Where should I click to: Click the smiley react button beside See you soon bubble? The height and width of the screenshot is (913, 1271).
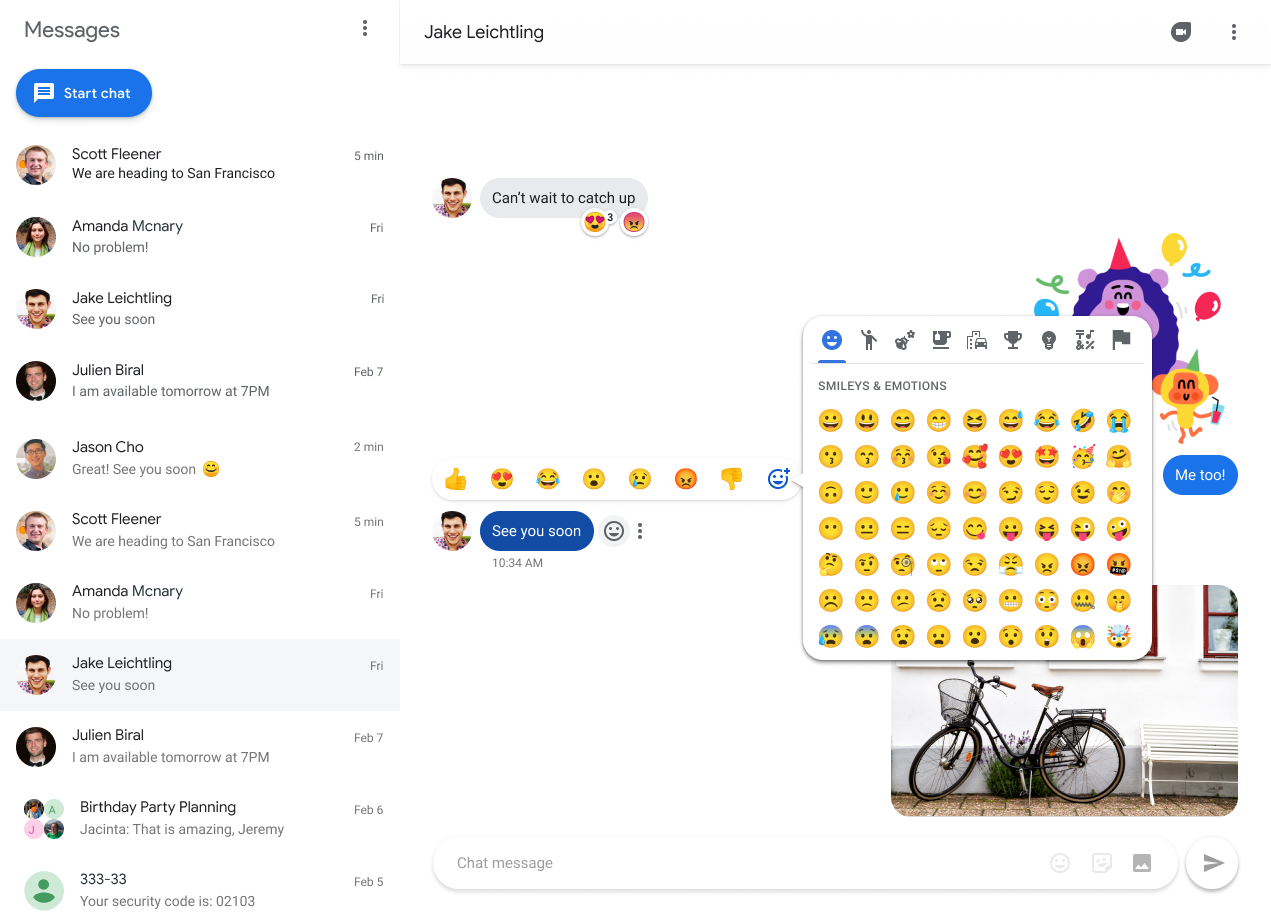614,531
